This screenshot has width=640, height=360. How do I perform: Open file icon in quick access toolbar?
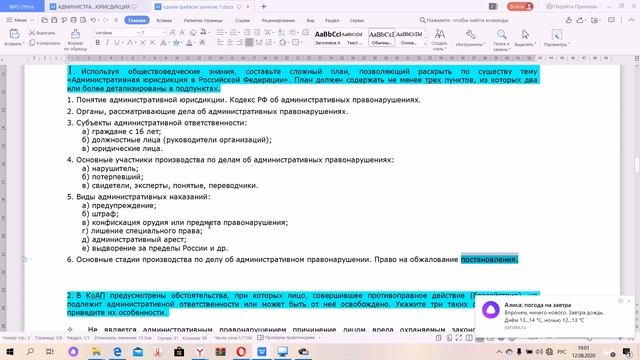[x=44, y=20]
